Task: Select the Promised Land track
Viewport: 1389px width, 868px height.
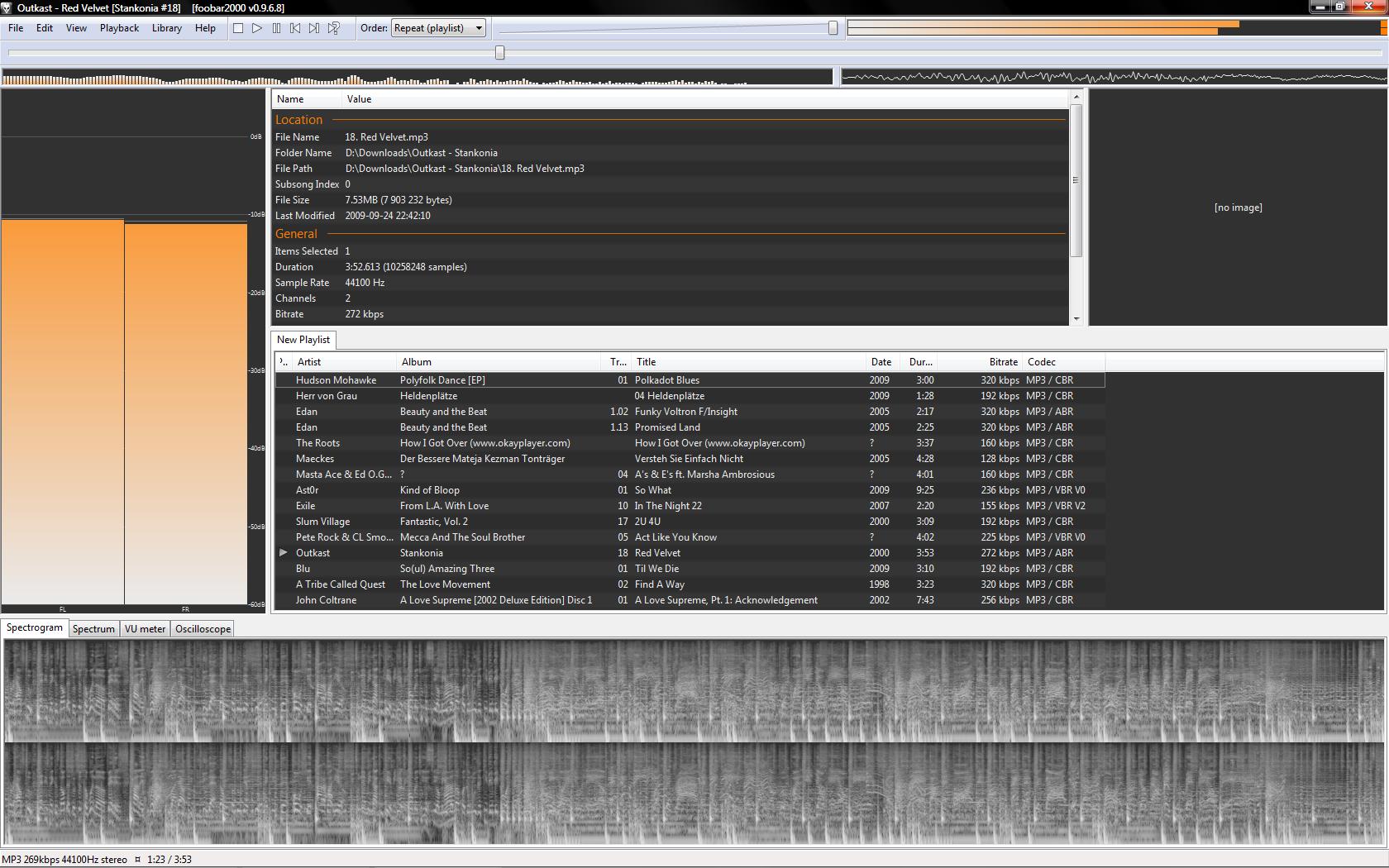Action: click(x=690, y=427)
